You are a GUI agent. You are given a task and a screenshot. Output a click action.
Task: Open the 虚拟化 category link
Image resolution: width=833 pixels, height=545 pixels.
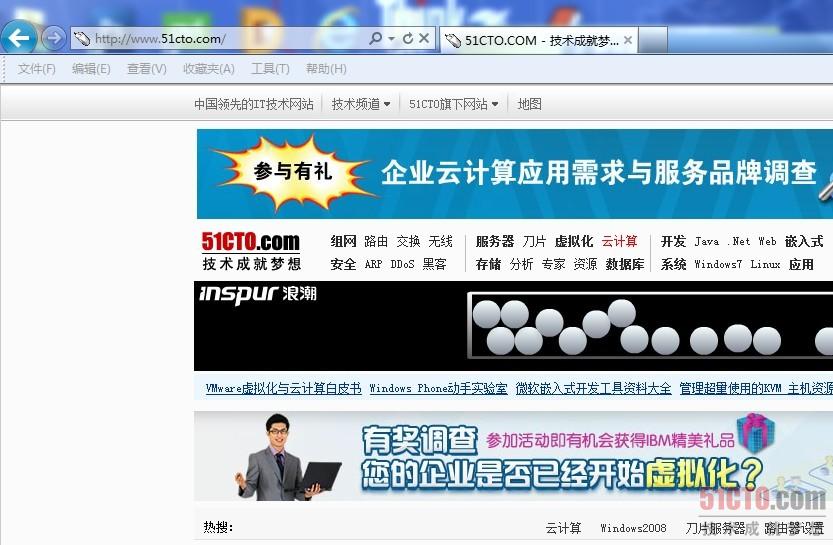pyautogui.click(x=574, y=242)
